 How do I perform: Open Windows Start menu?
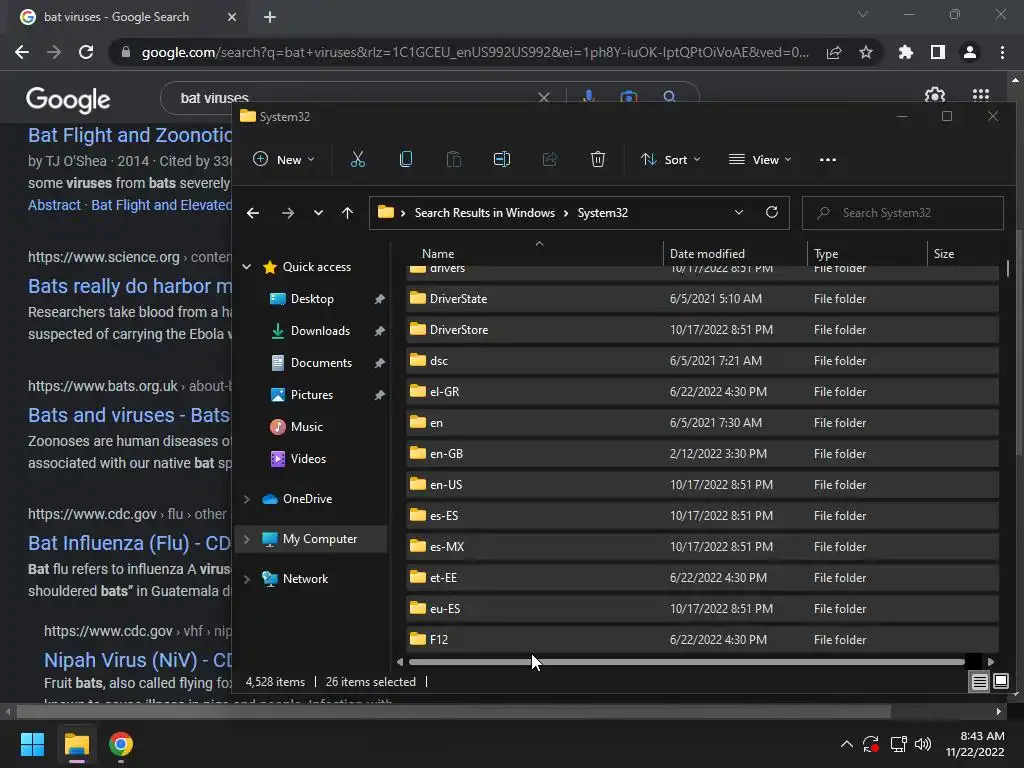(x=32, y=744)
